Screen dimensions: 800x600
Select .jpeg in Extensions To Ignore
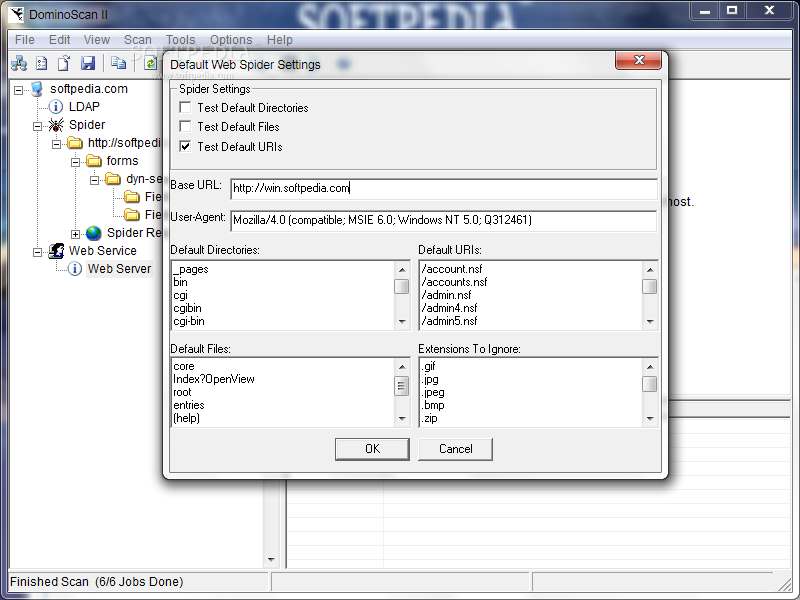433,392
